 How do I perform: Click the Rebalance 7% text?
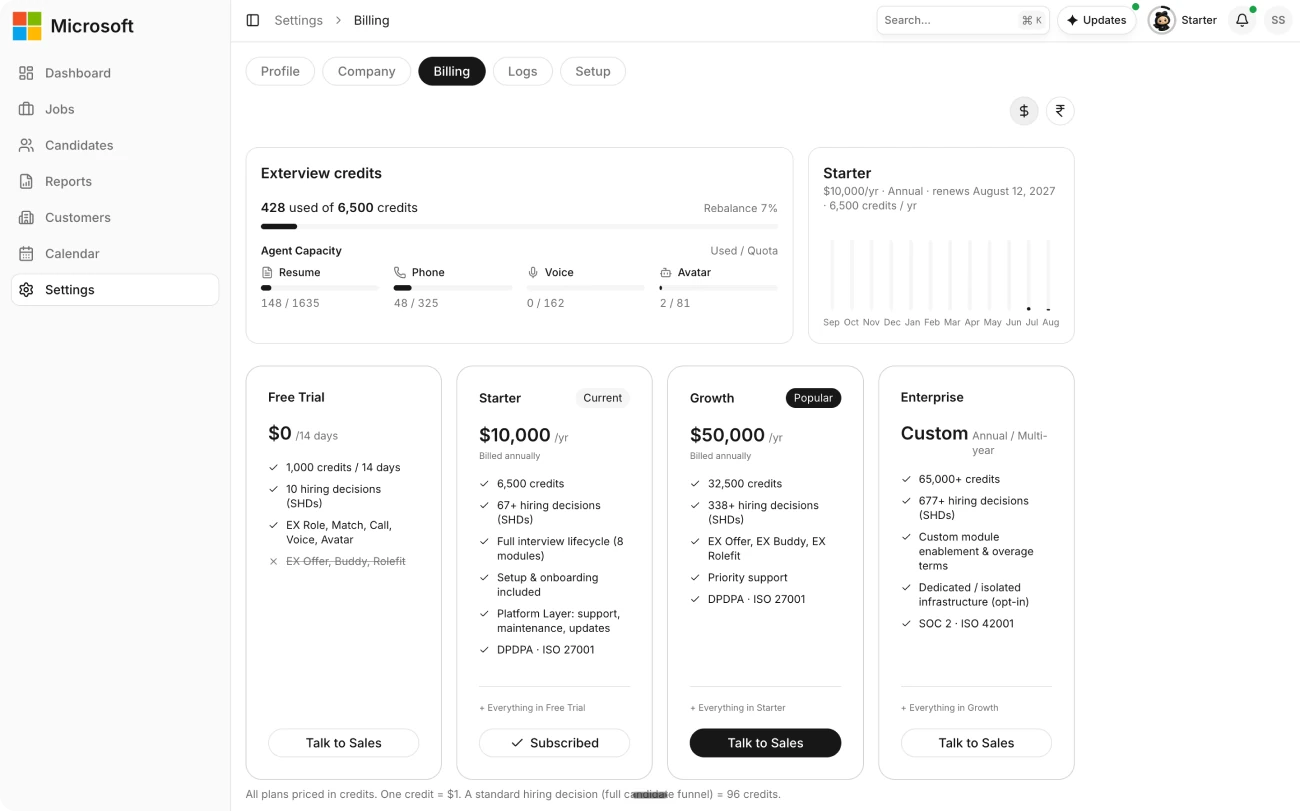click(x=741, y=208)
